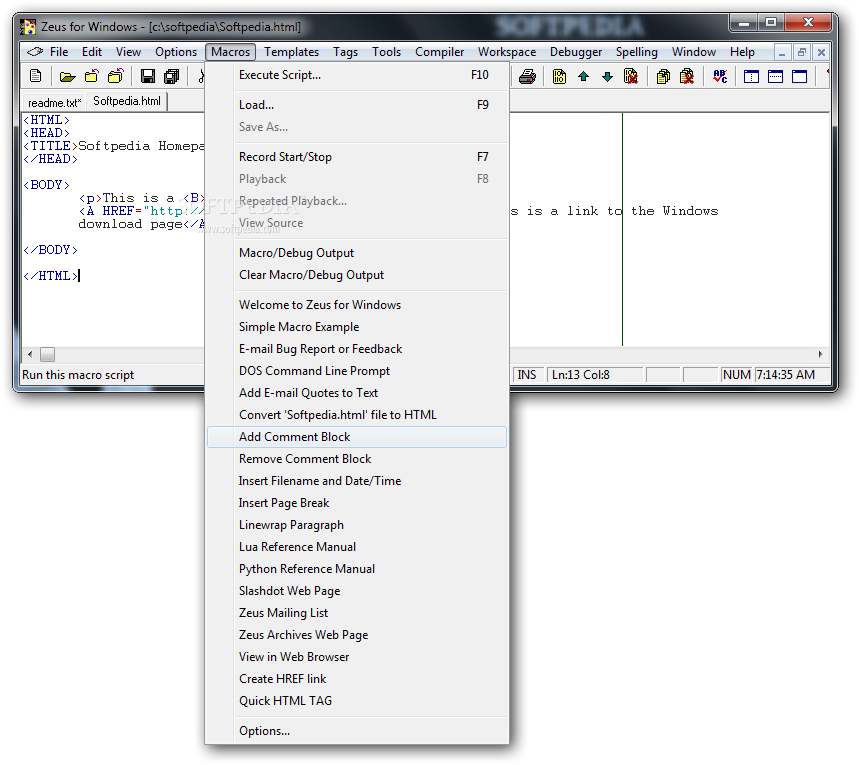859x765 pixels.
Task: Click the New document toolbar icon
Action: (x=36, y=76)
